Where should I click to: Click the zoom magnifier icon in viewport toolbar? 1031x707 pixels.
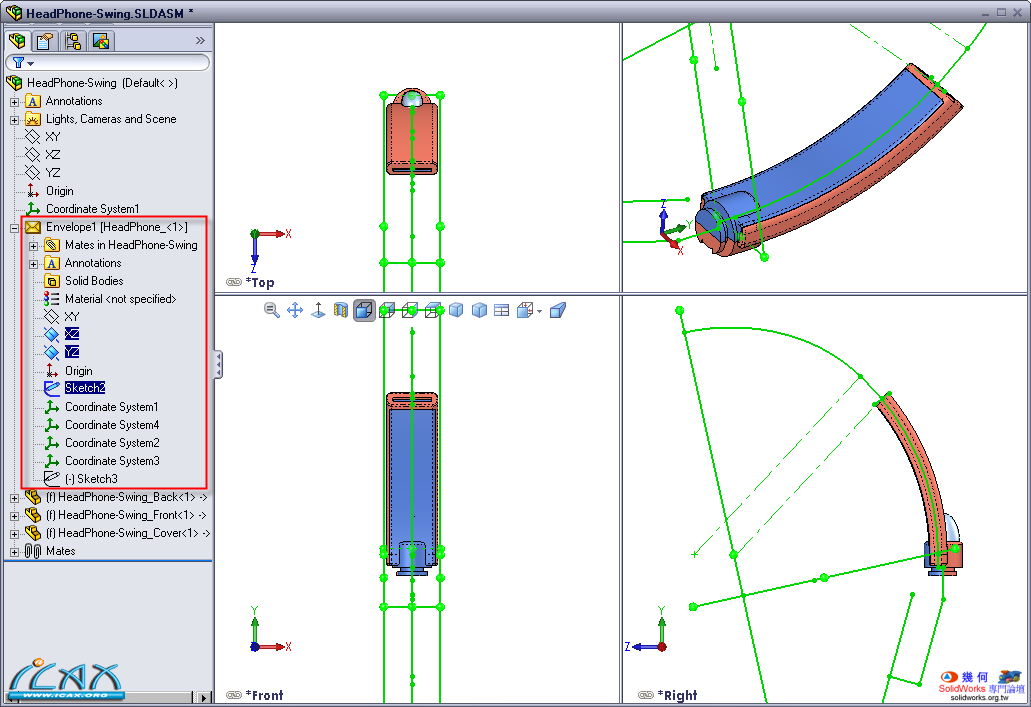271,311
